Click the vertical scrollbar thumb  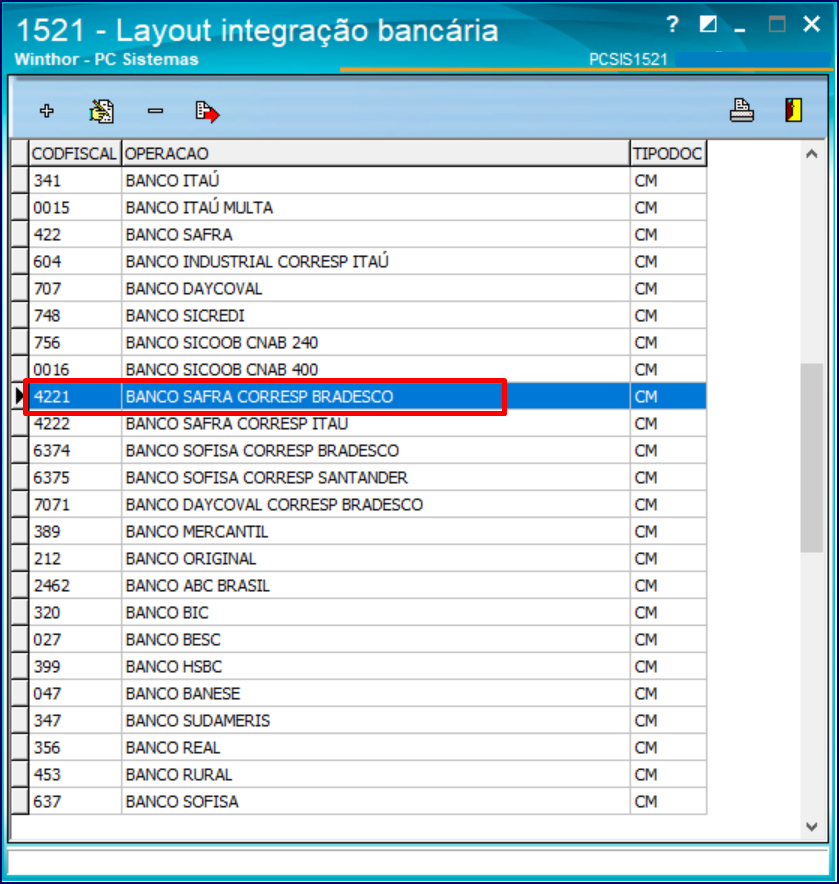811,458
